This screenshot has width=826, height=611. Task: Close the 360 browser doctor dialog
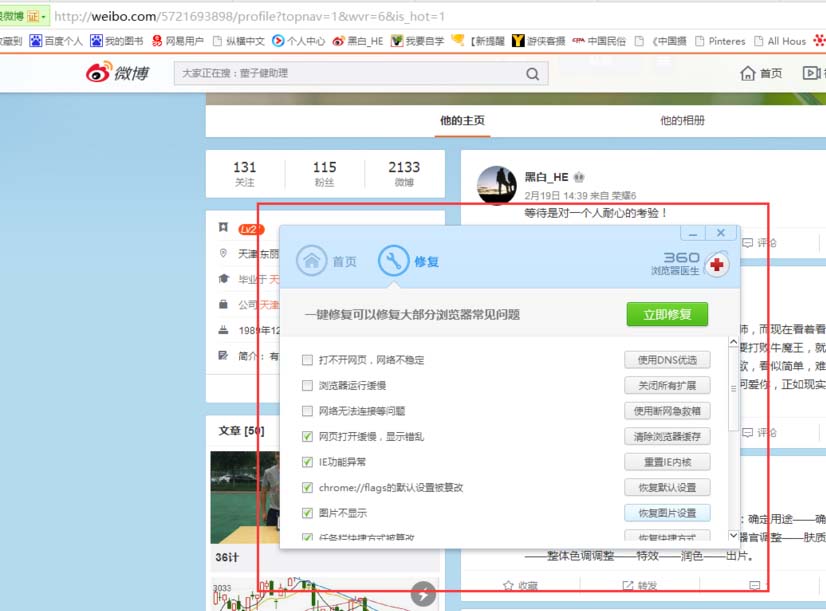(721, 232)
